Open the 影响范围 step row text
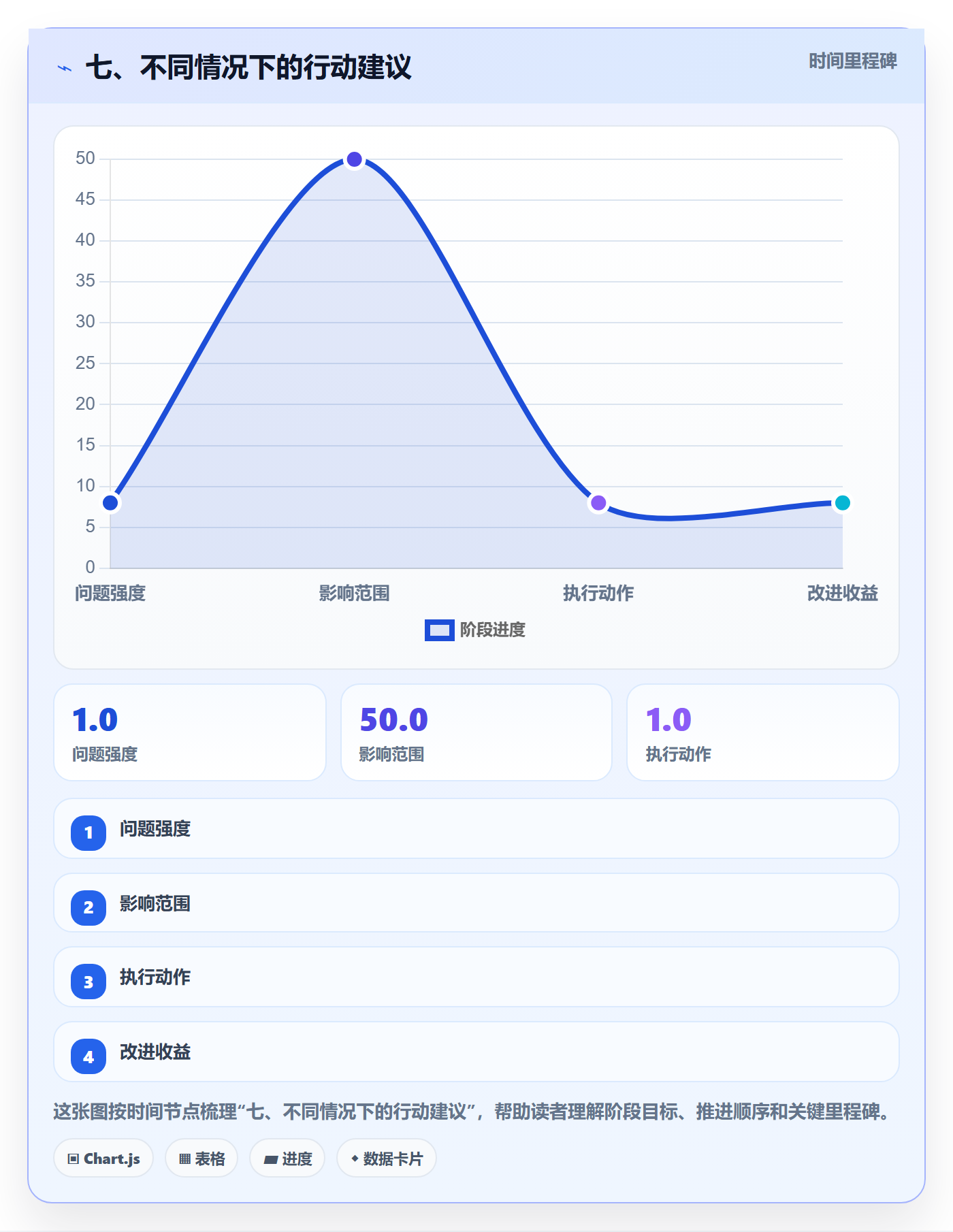 pos(155,904)
